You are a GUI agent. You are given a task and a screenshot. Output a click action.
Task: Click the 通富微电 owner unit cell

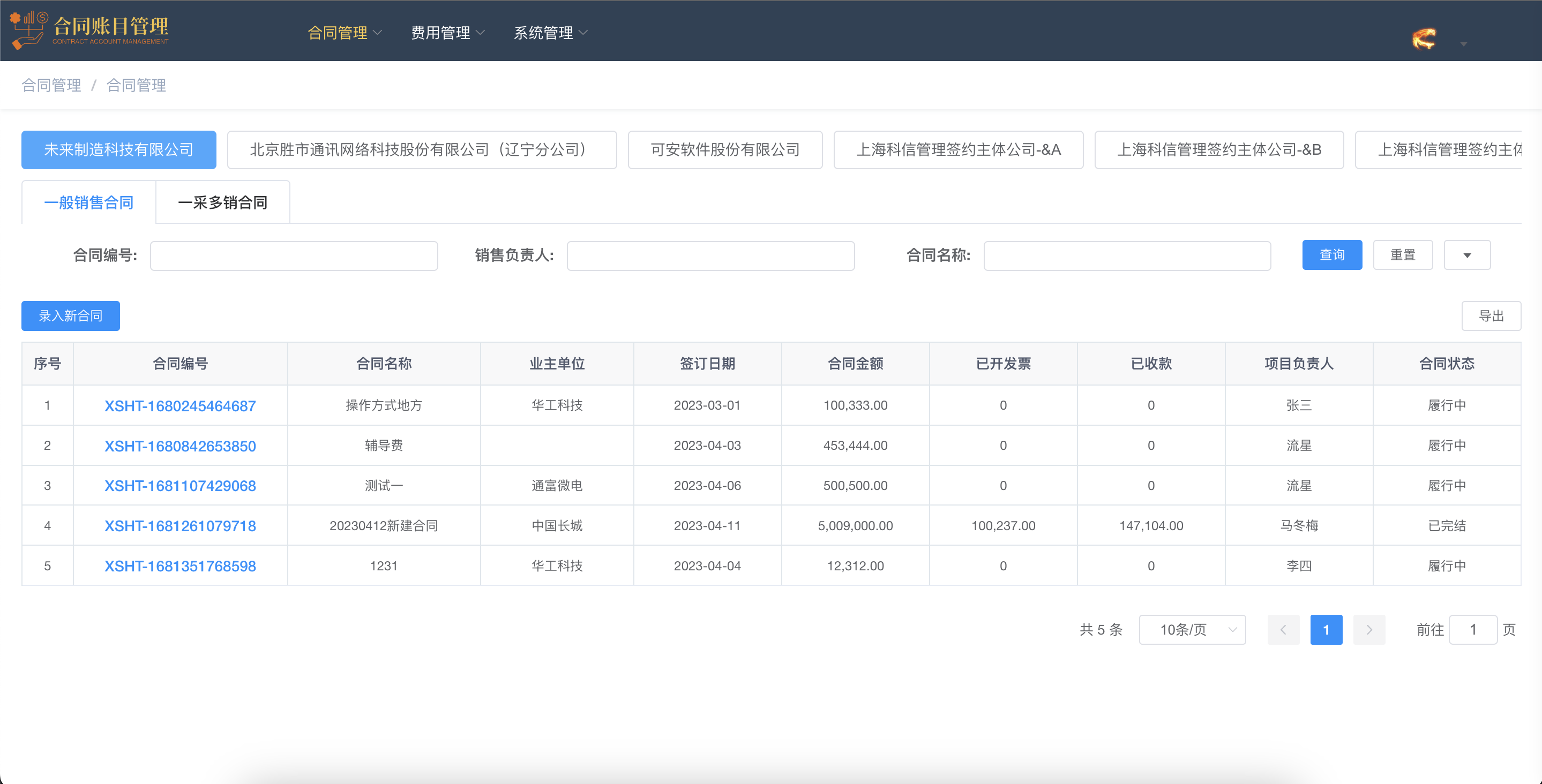coord(557,485)
